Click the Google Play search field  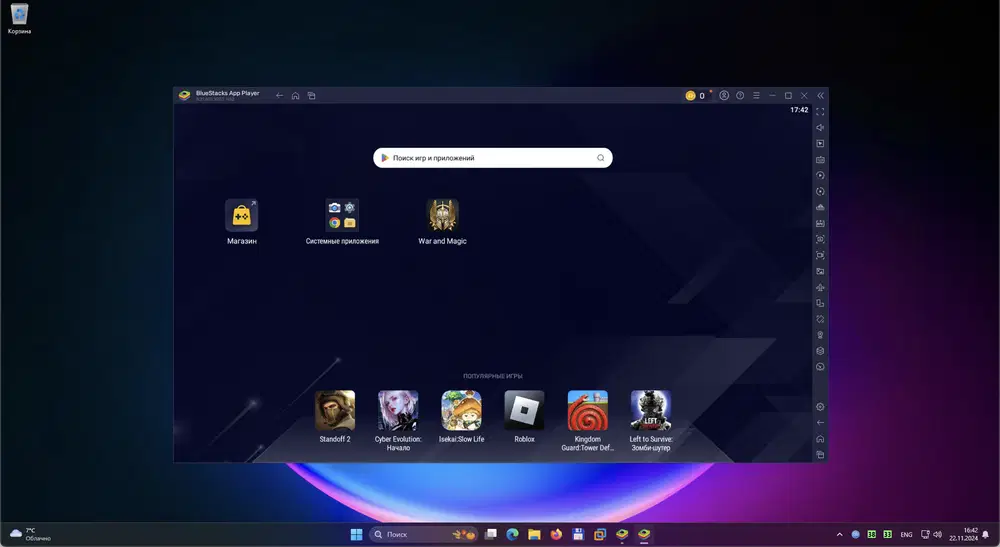pos(493,158)
